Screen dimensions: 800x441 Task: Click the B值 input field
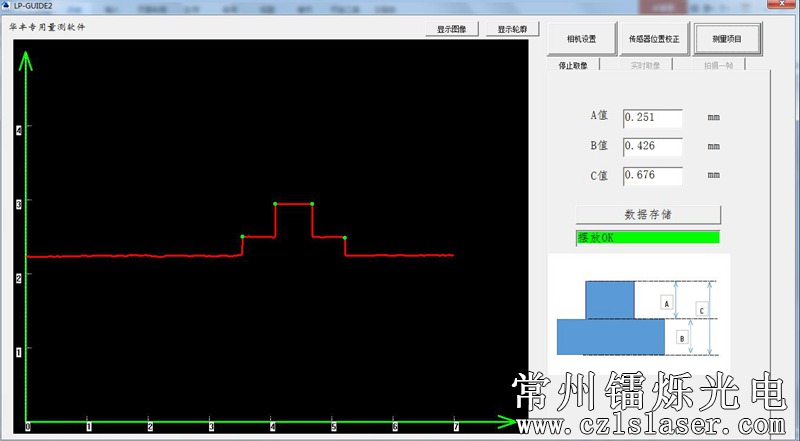(x=652, y=147)
